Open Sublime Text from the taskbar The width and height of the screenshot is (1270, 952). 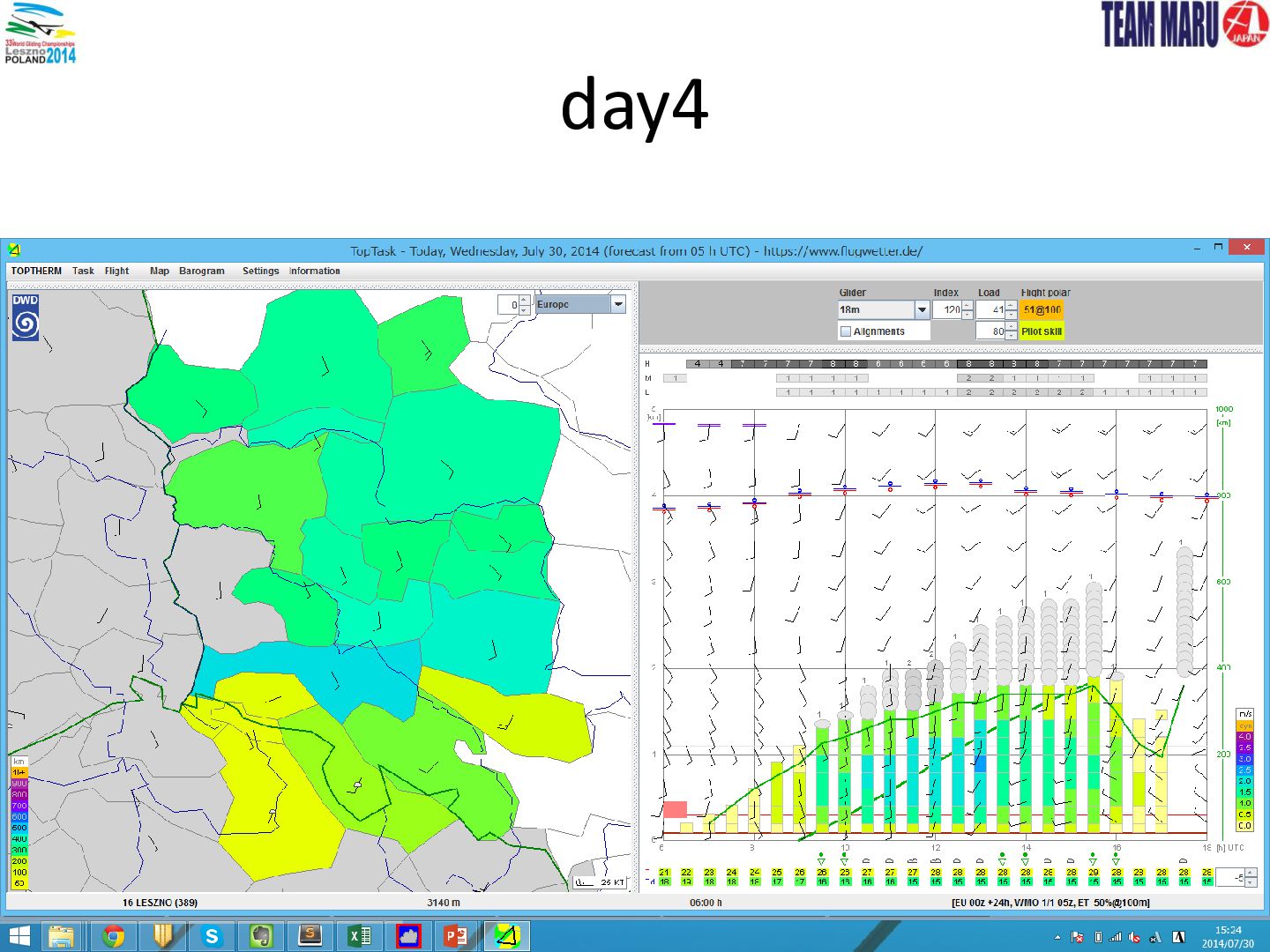[310, 936]
